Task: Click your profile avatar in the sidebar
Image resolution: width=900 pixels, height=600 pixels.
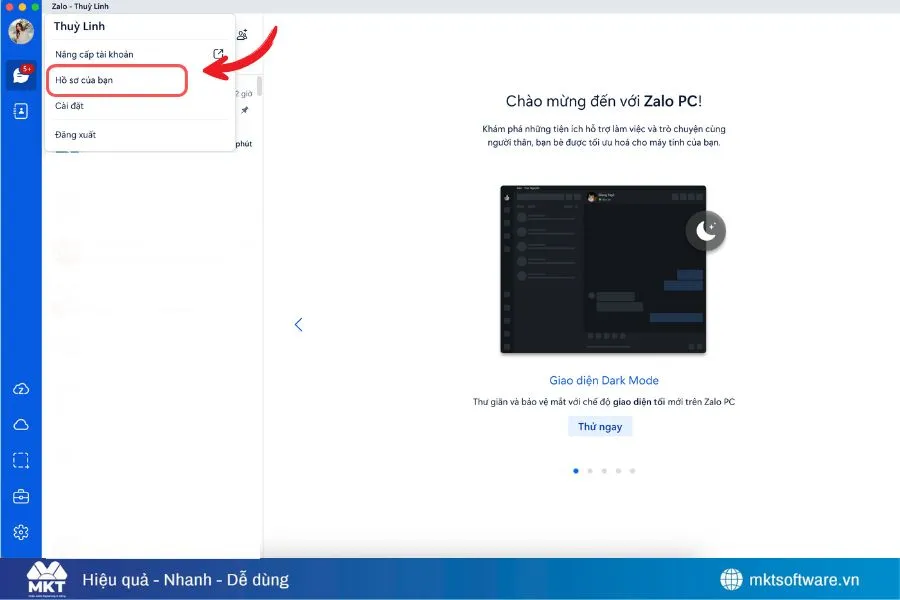Action: 20,31
